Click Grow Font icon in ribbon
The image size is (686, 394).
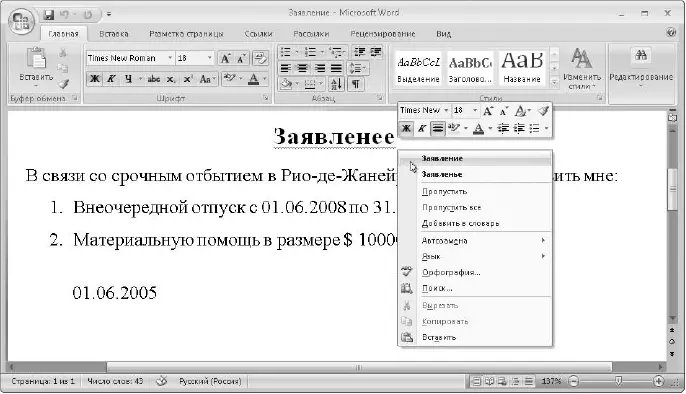click(x=225, y=58)
